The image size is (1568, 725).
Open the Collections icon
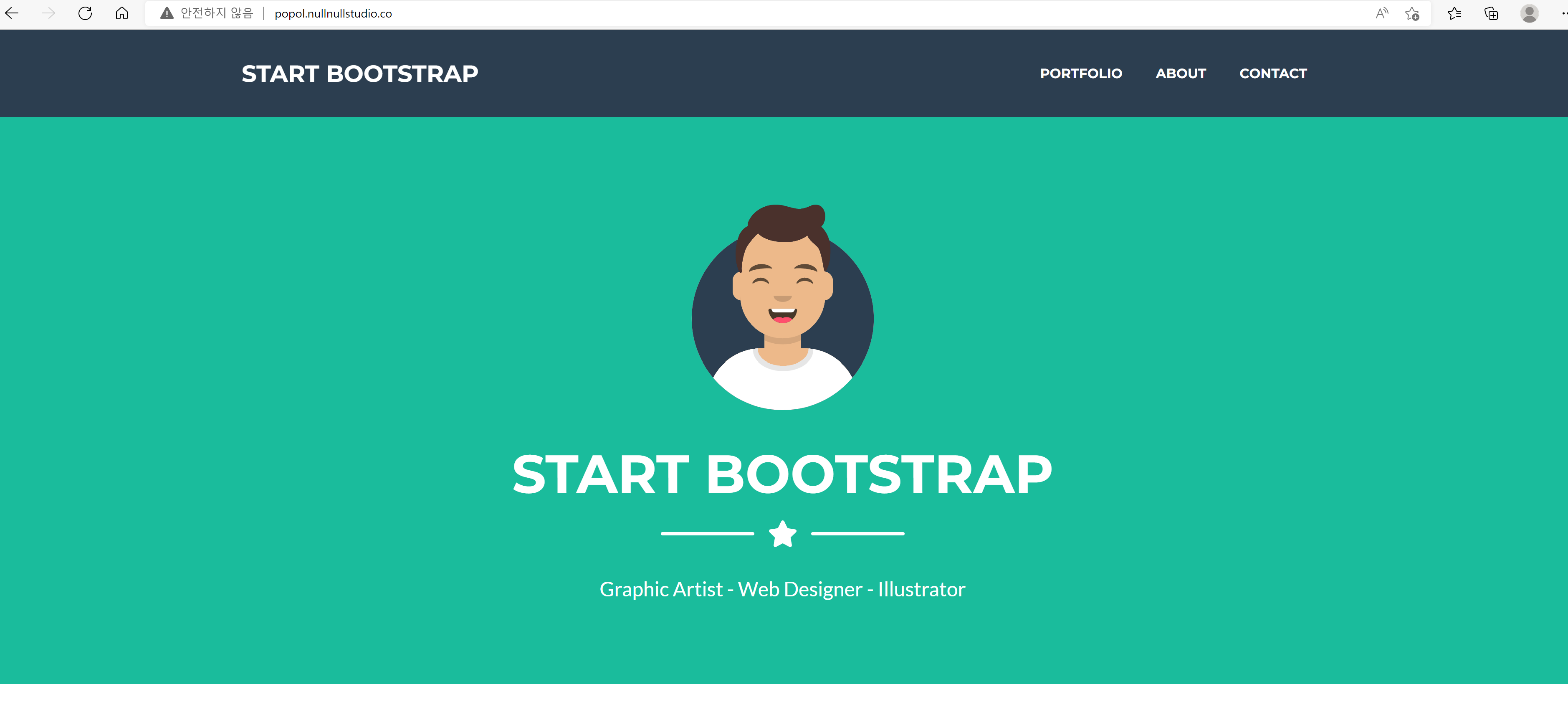point(1491,13)
